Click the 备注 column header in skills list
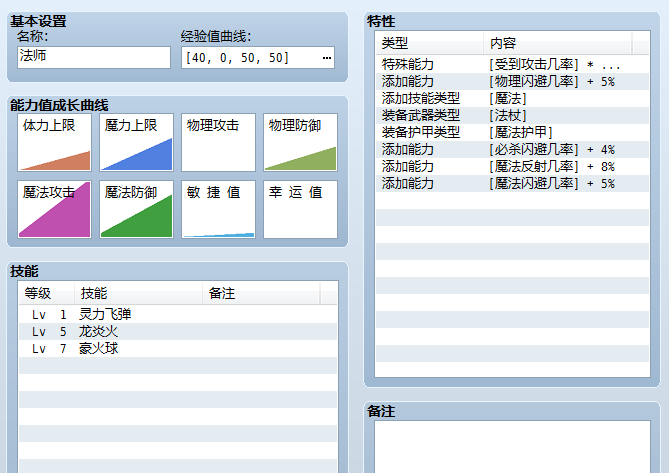Screen dimensions: 669x473 [x=261, y=293]
